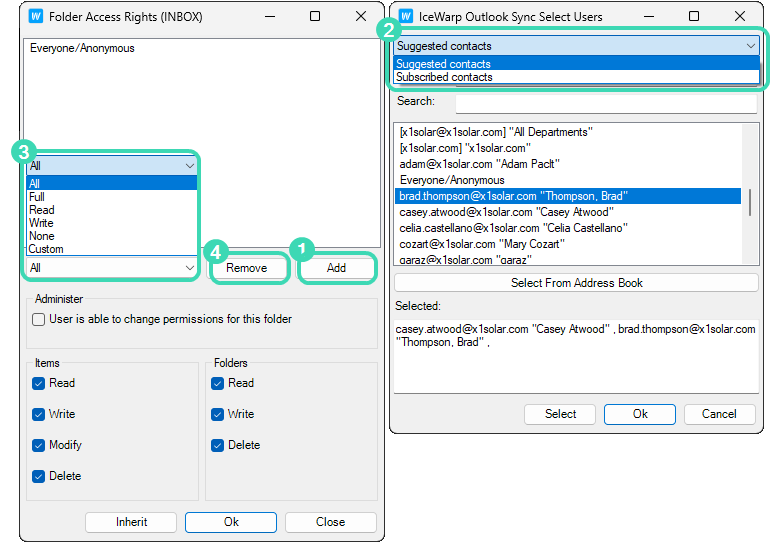The width and height of the screenshot is (782, 543).
Task: Confirm Folder Access Rights with Ok
Action: [x=231, y=522]
